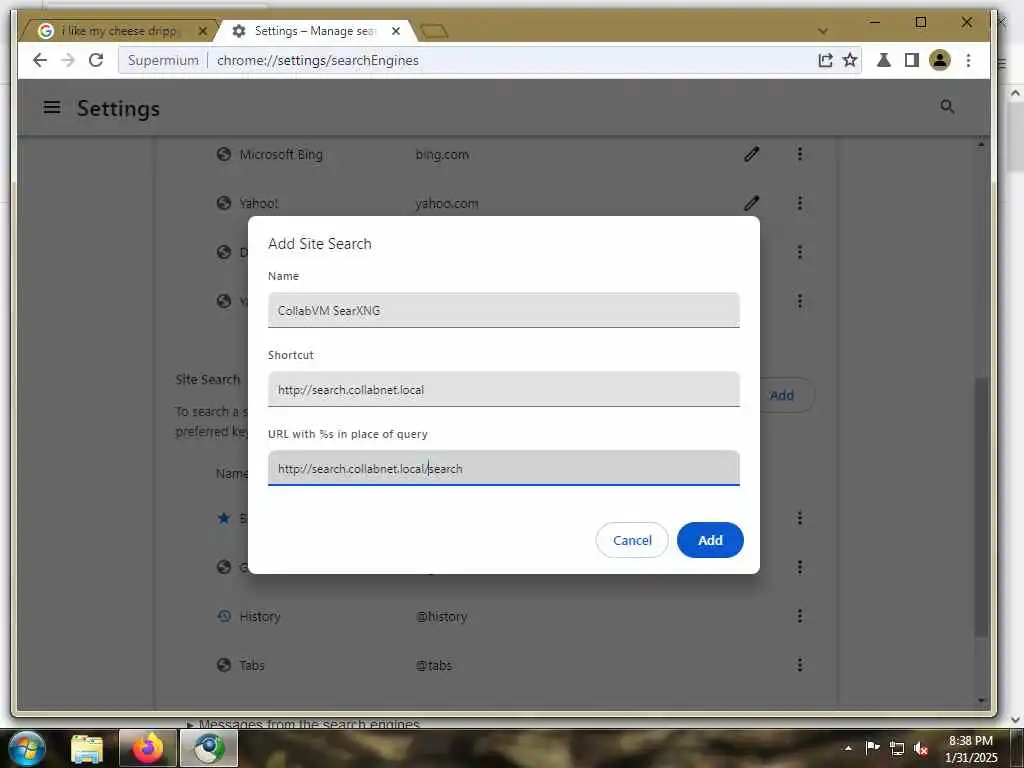Click the @history shortcut text
Screen dimensions: 1024x768
pyautogui.click(x=441, y=616)
